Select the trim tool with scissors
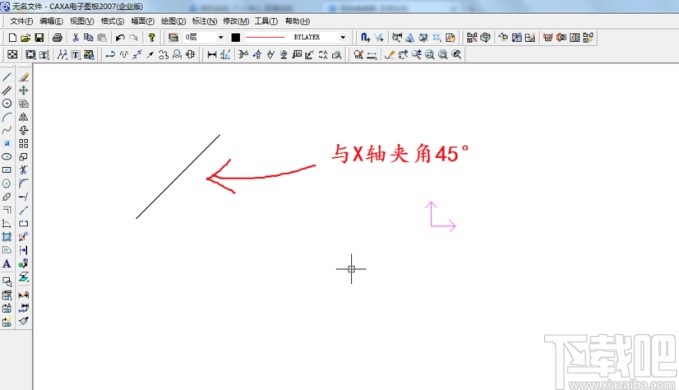The image size is (679, 390). pyautogui.click(x=23, y=170)
